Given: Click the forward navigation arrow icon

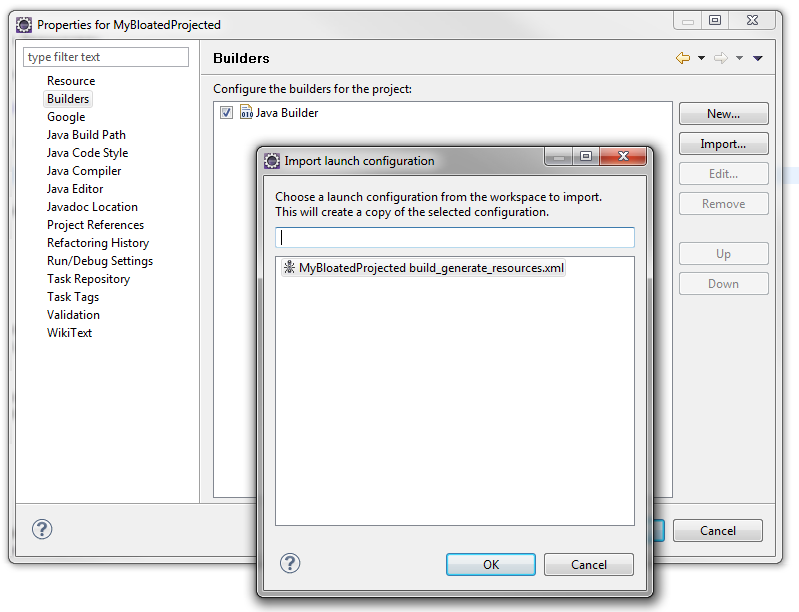Looking at the screenshot, I should (721, 58).
